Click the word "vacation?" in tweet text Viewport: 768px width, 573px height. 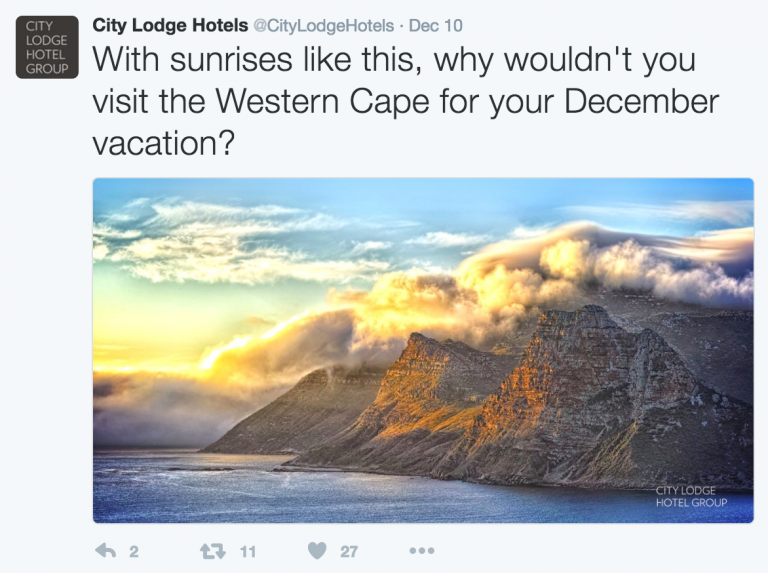tap(163, 145)
